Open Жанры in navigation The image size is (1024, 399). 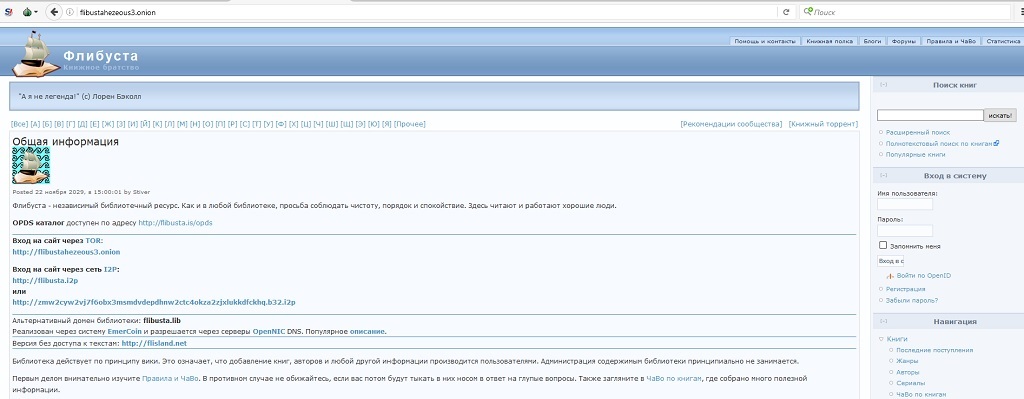(908, 360)
